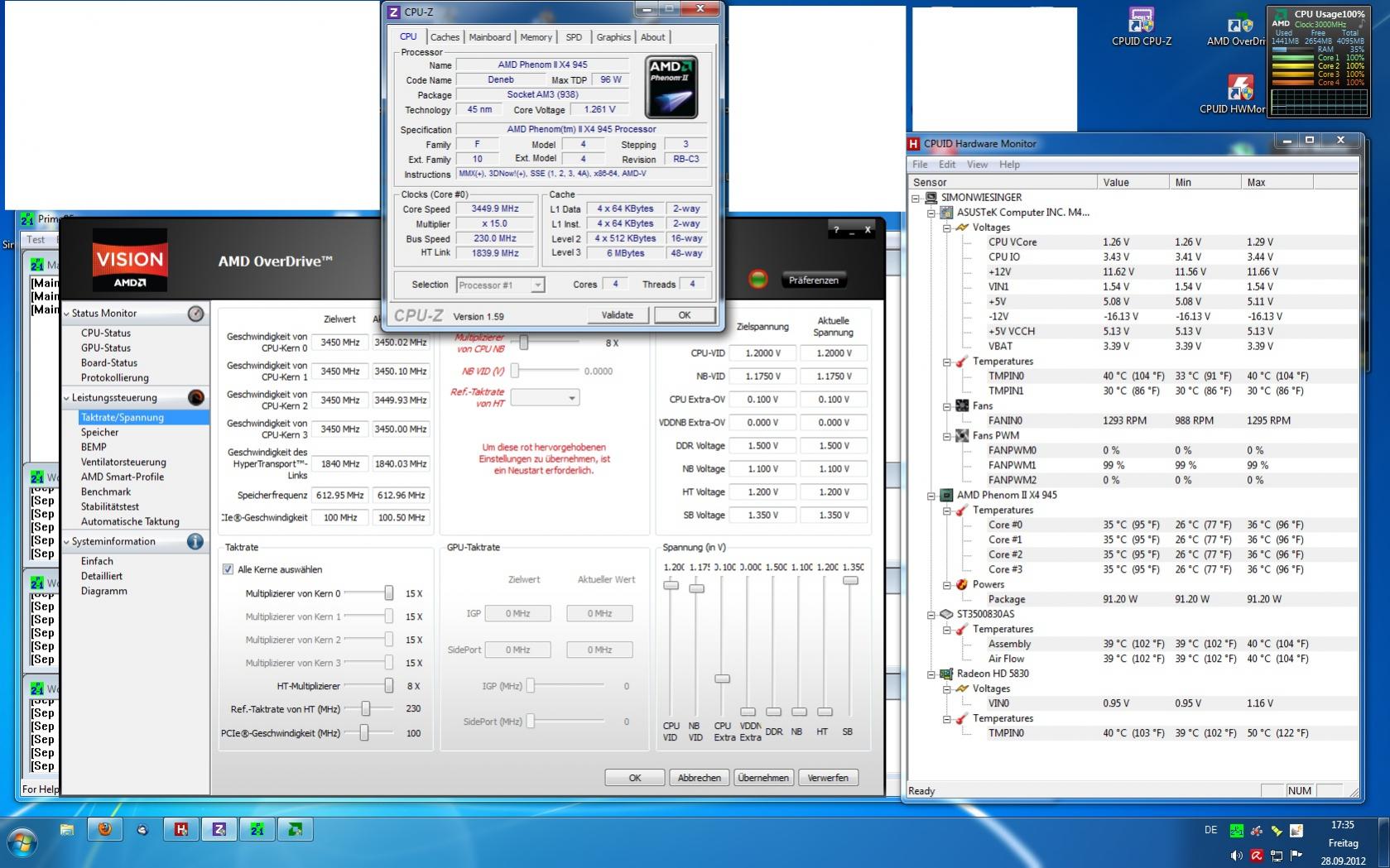The height and width of the screenshot is (868, 1390).
Task: Click the Status Monitor gauge icon in OverDrive
Action: pos(195,314)
